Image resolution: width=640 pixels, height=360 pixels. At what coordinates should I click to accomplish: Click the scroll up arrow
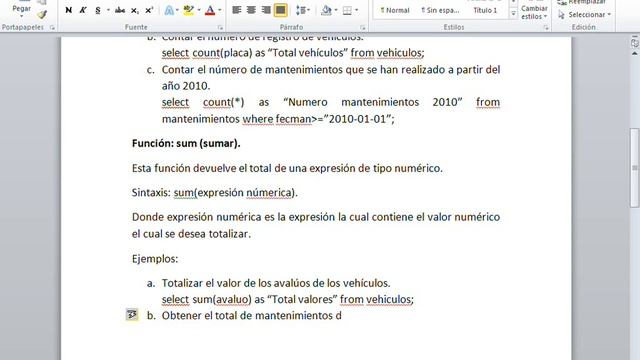[635, 54]
